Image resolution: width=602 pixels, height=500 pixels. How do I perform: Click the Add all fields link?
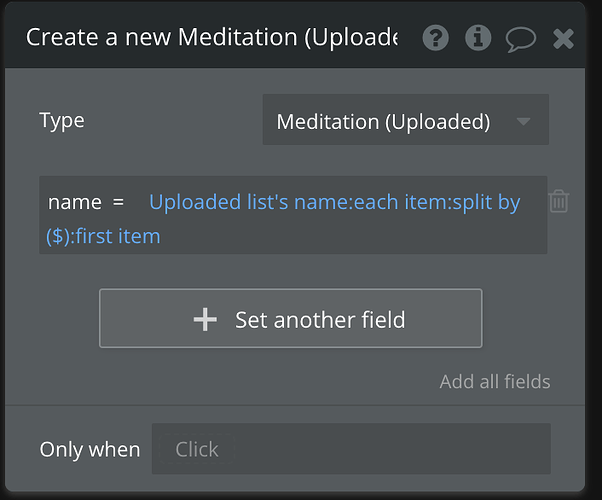495,381
